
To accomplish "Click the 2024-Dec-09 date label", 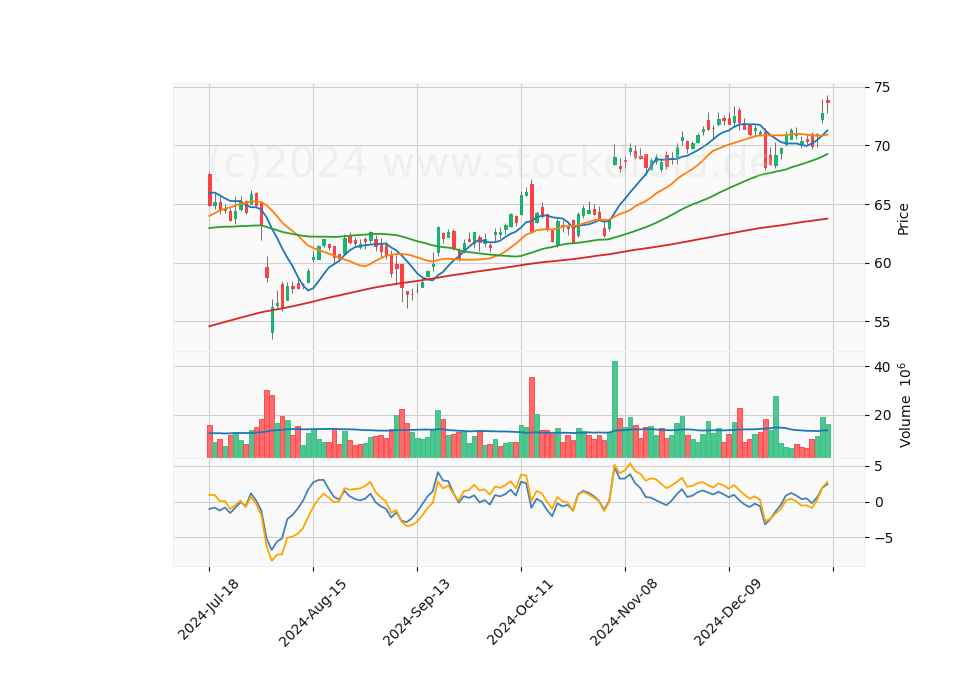I will pos(728,612).
